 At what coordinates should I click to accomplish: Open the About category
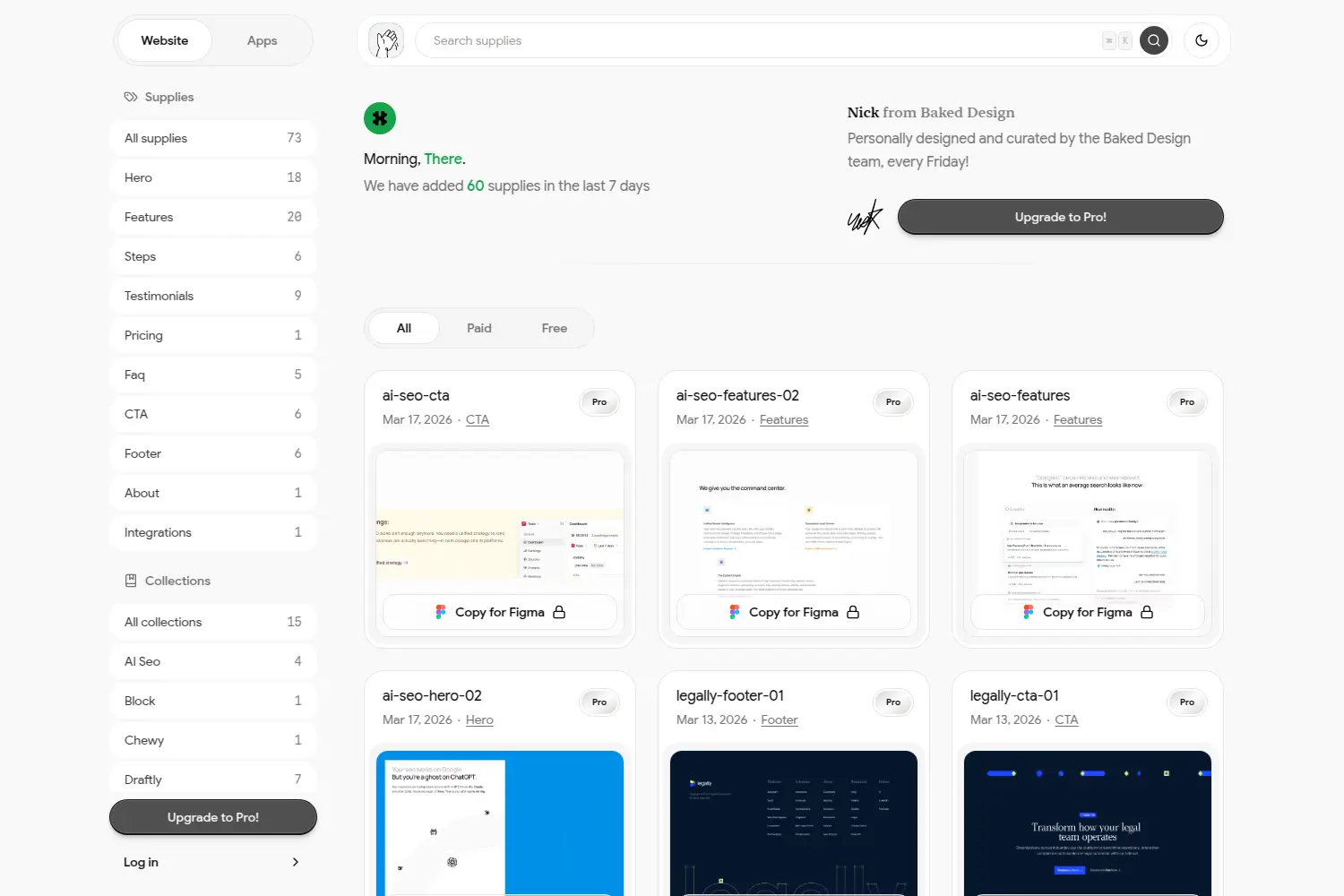click(x=213, y=493)
